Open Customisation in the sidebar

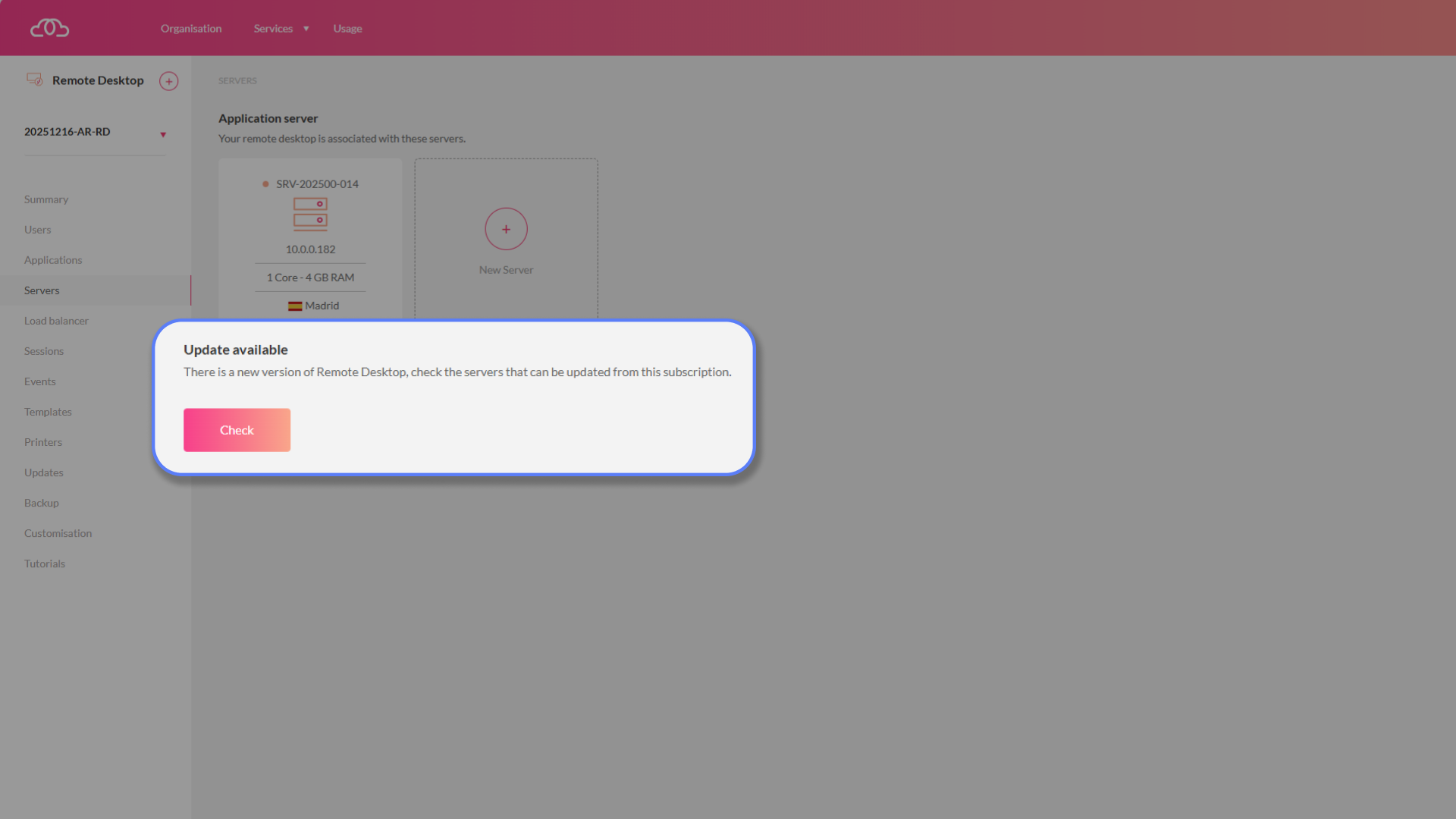pyautogui.click(x=58, y=533)
